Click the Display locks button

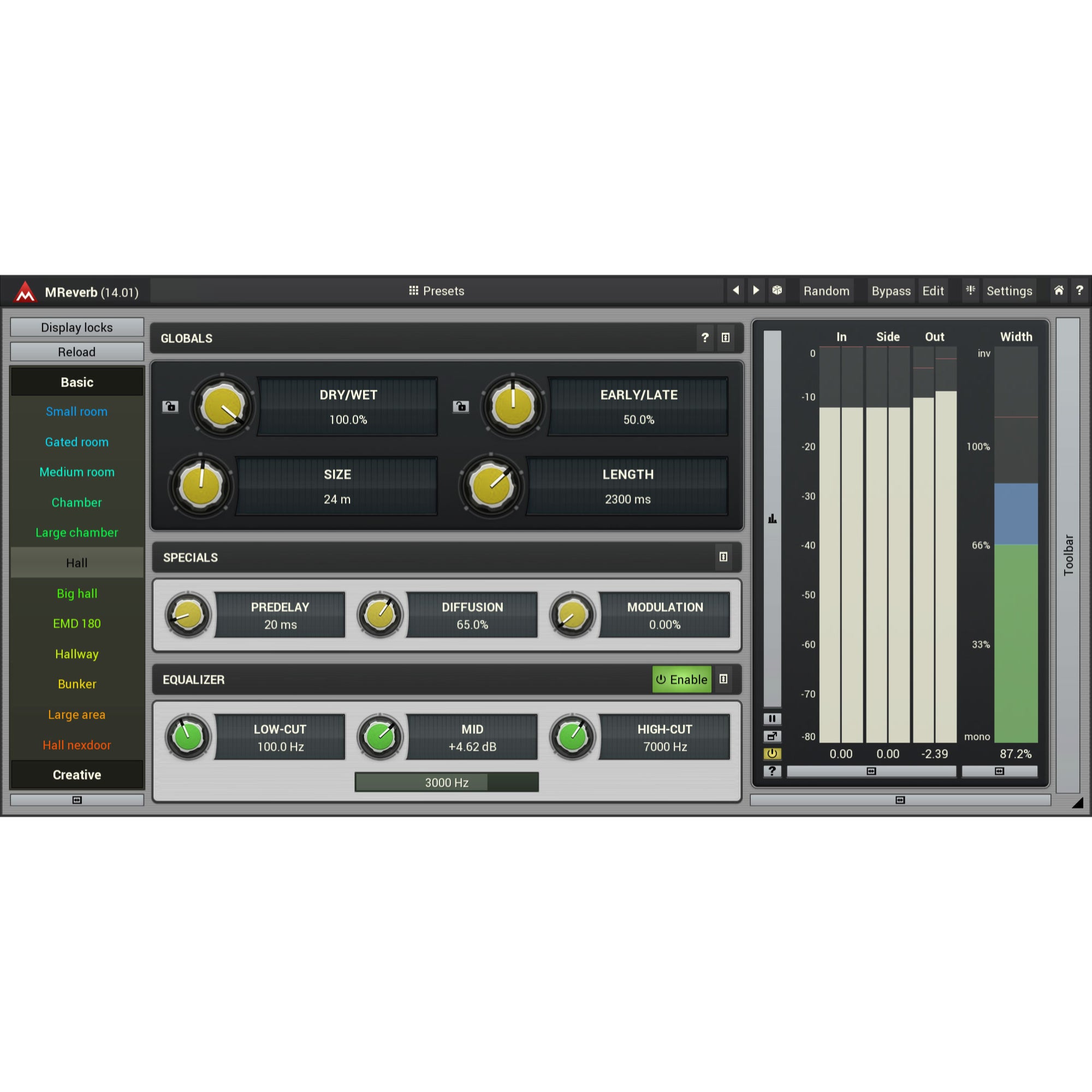(77, 327)
